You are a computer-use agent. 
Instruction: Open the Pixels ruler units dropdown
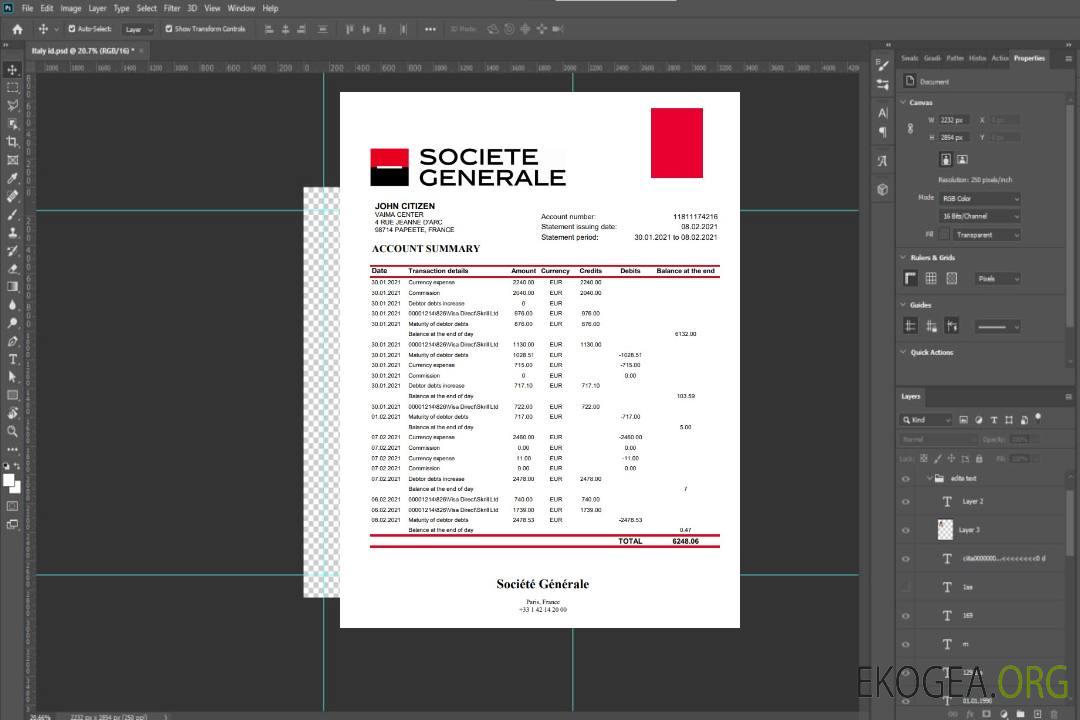point(998,278)
